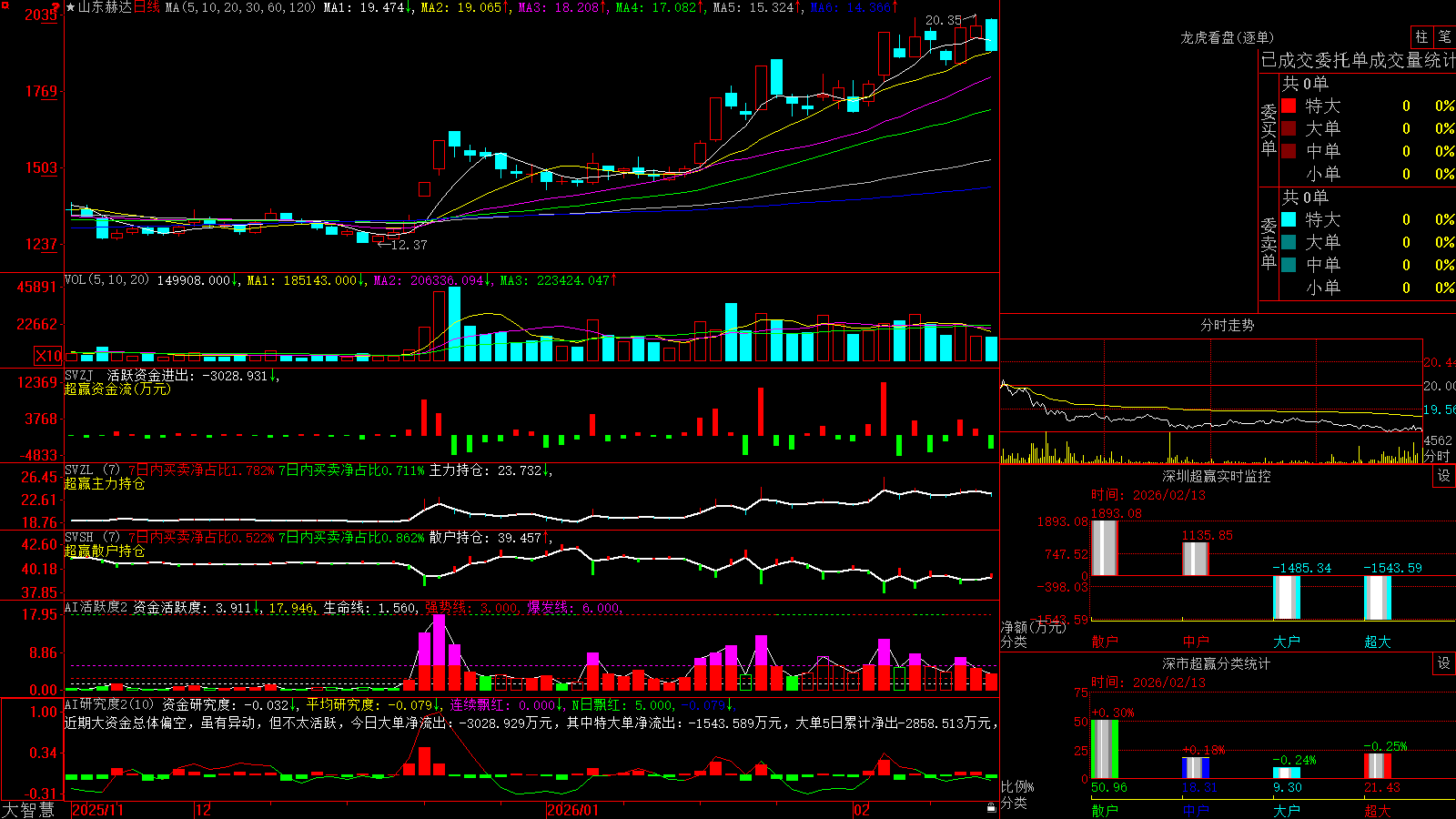The image size is (1456, 819).
Task: Click the 深圳超赢实时监控 panel title
Action: click(1216, 476)
